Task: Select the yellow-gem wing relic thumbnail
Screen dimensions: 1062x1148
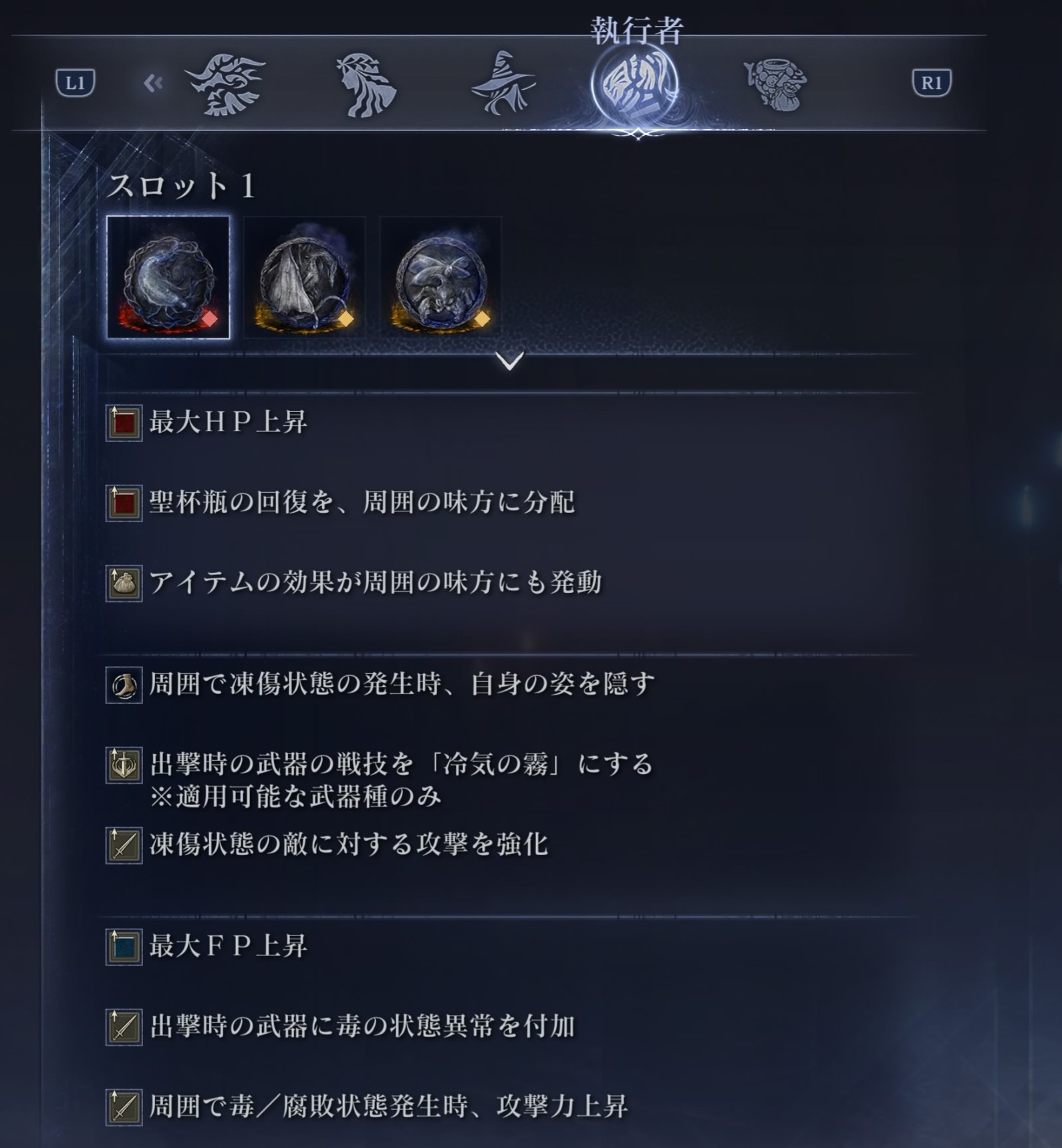Action: 305,277
